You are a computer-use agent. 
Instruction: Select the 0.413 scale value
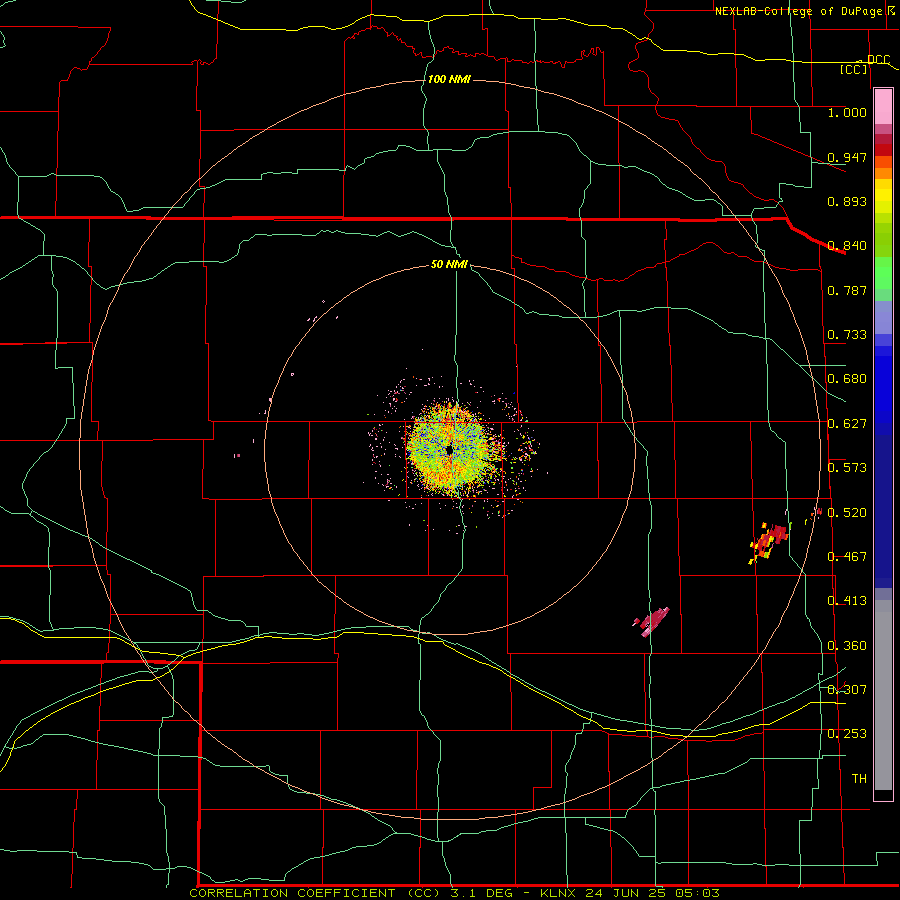(847, 601)
